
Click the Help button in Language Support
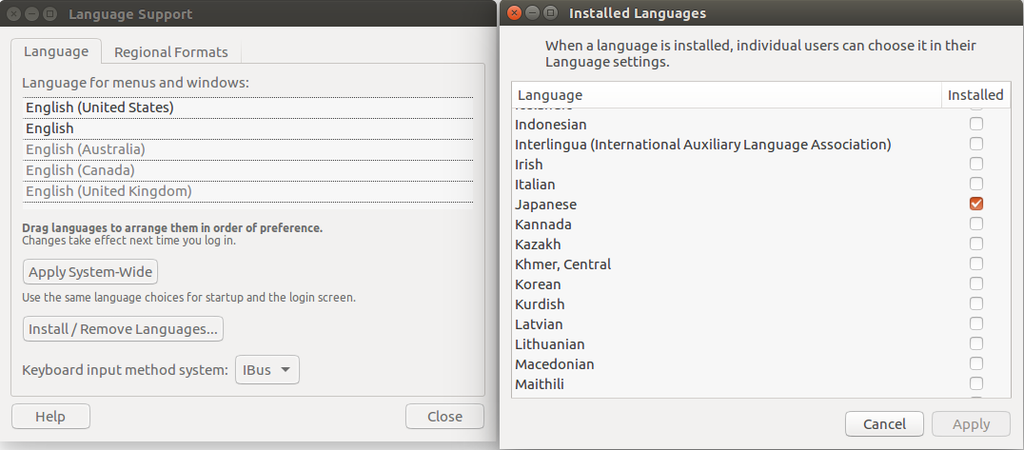(50, 416)
